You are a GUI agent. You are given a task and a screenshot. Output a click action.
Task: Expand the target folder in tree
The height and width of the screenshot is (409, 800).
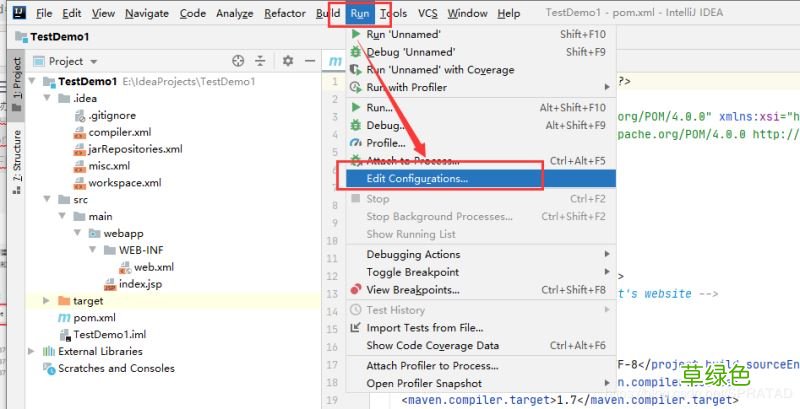[46, 300]
